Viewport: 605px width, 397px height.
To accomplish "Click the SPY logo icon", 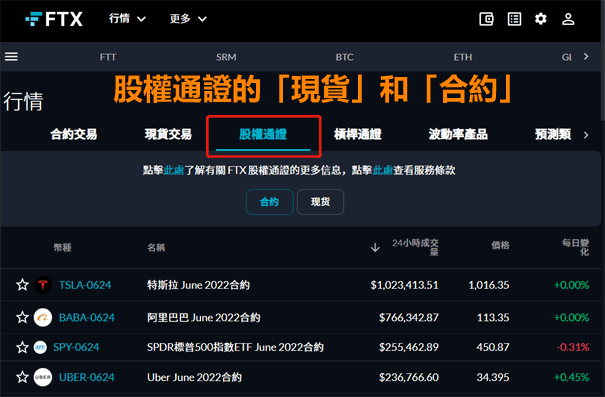I will pos(40,347).
